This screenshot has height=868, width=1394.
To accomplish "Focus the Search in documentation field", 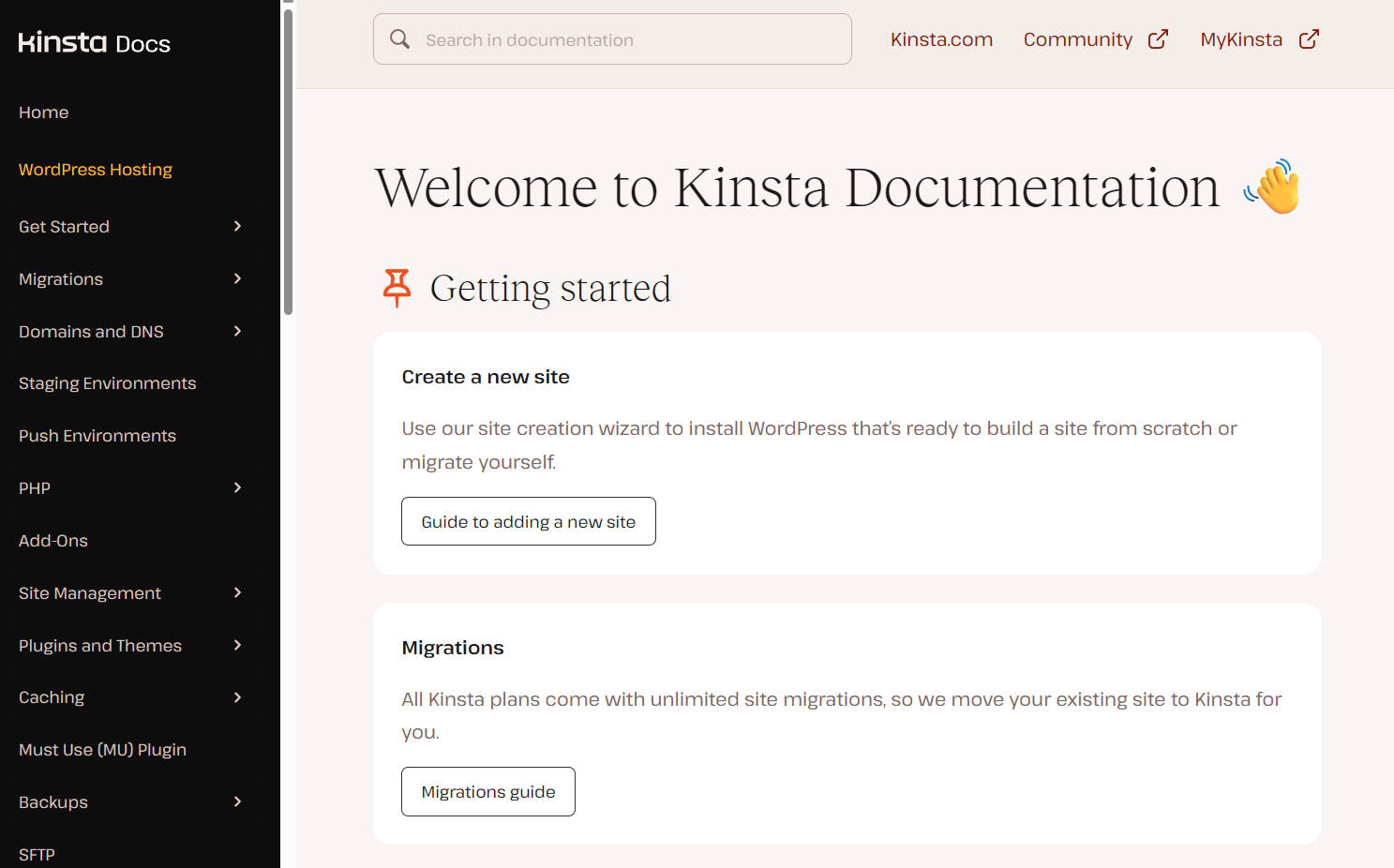I will pos(628,39).
